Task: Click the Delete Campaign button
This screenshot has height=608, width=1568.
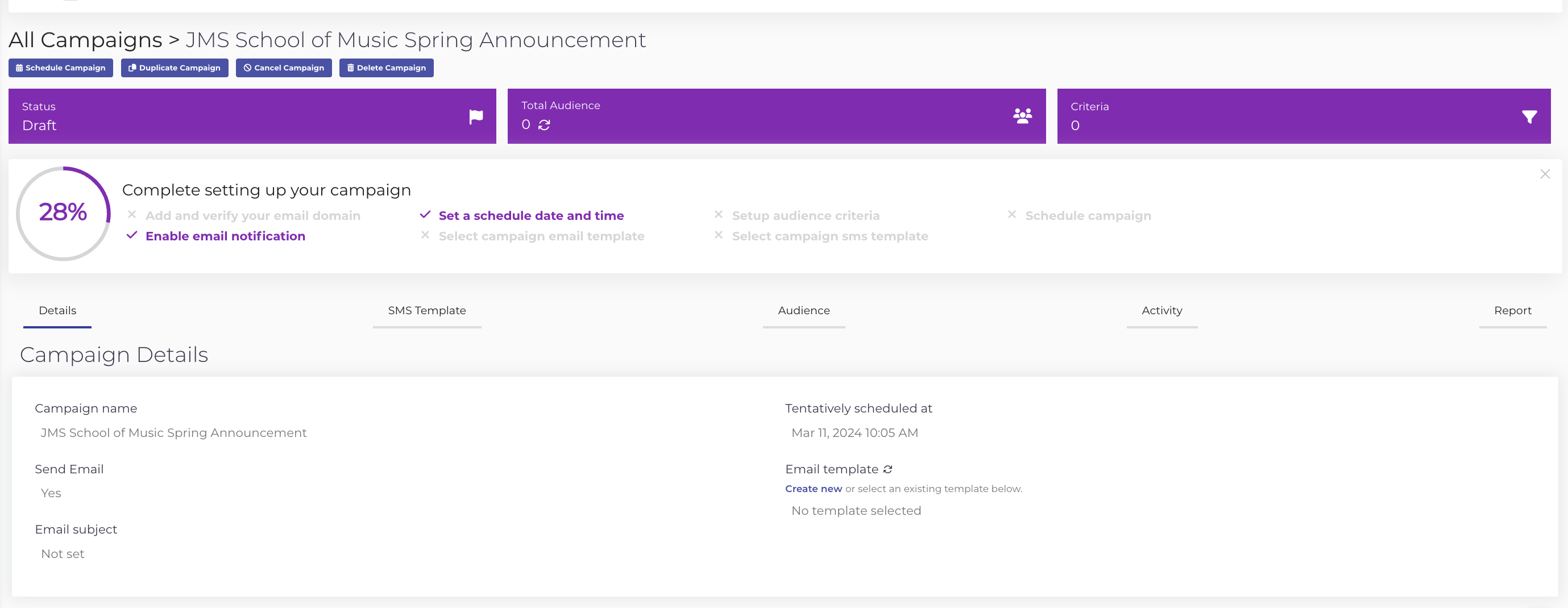Action: click(386, 68)
